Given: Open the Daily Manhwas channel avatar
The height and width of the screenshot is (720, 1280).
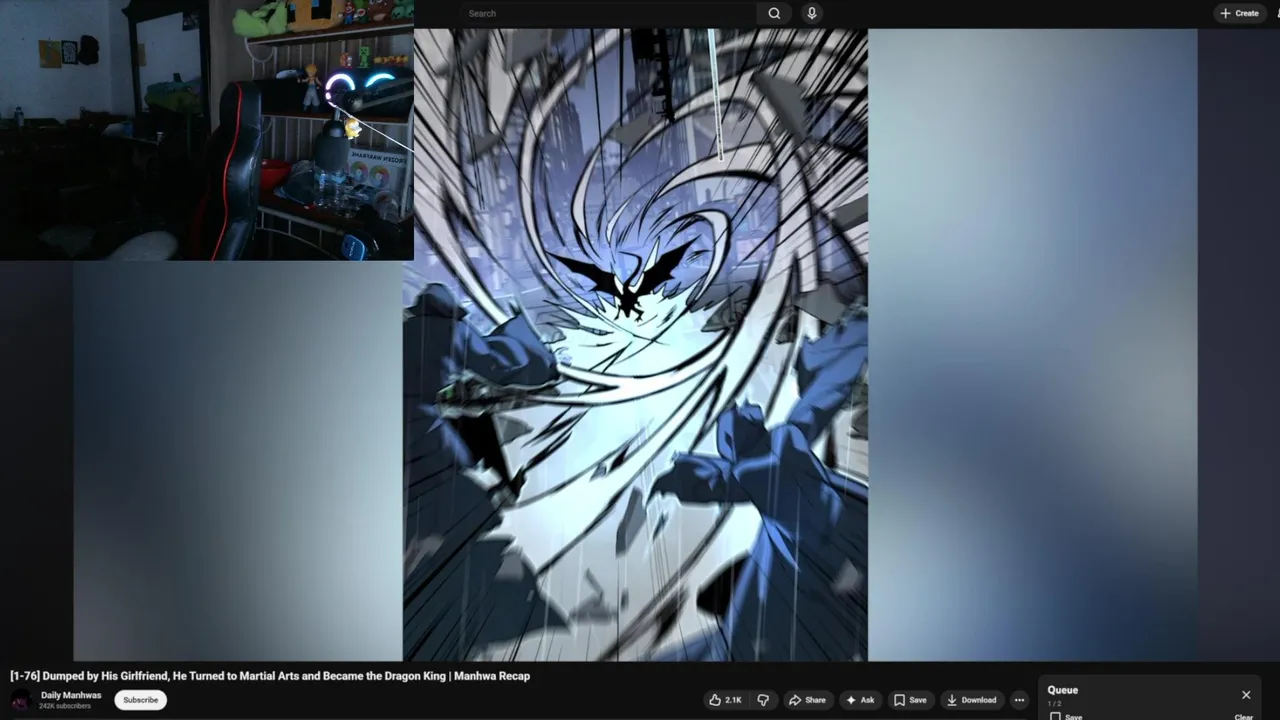Looking at the screenshot, I should [x=20, y=700].
